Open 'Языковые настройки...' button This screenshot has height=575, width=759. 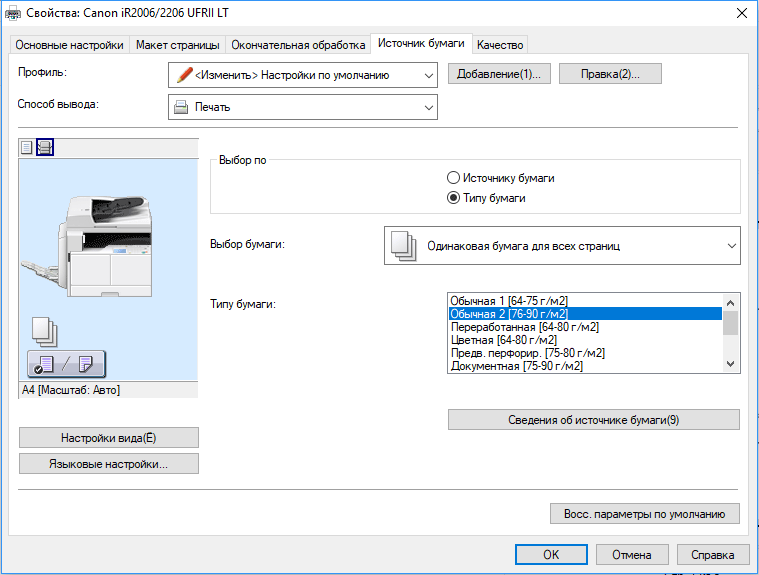(109, 464)
